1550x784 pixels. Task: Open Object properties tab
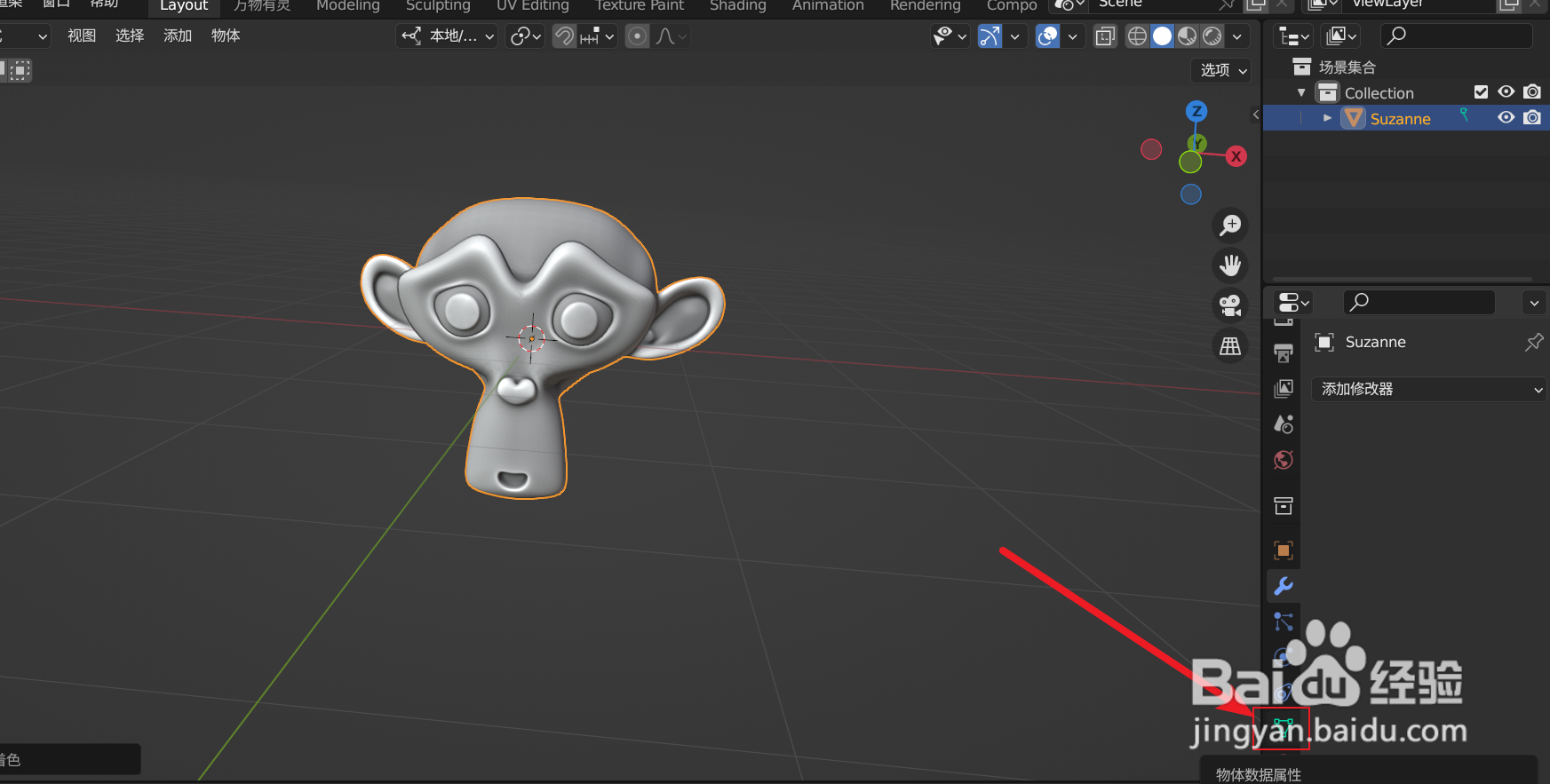pos(1284,550)
